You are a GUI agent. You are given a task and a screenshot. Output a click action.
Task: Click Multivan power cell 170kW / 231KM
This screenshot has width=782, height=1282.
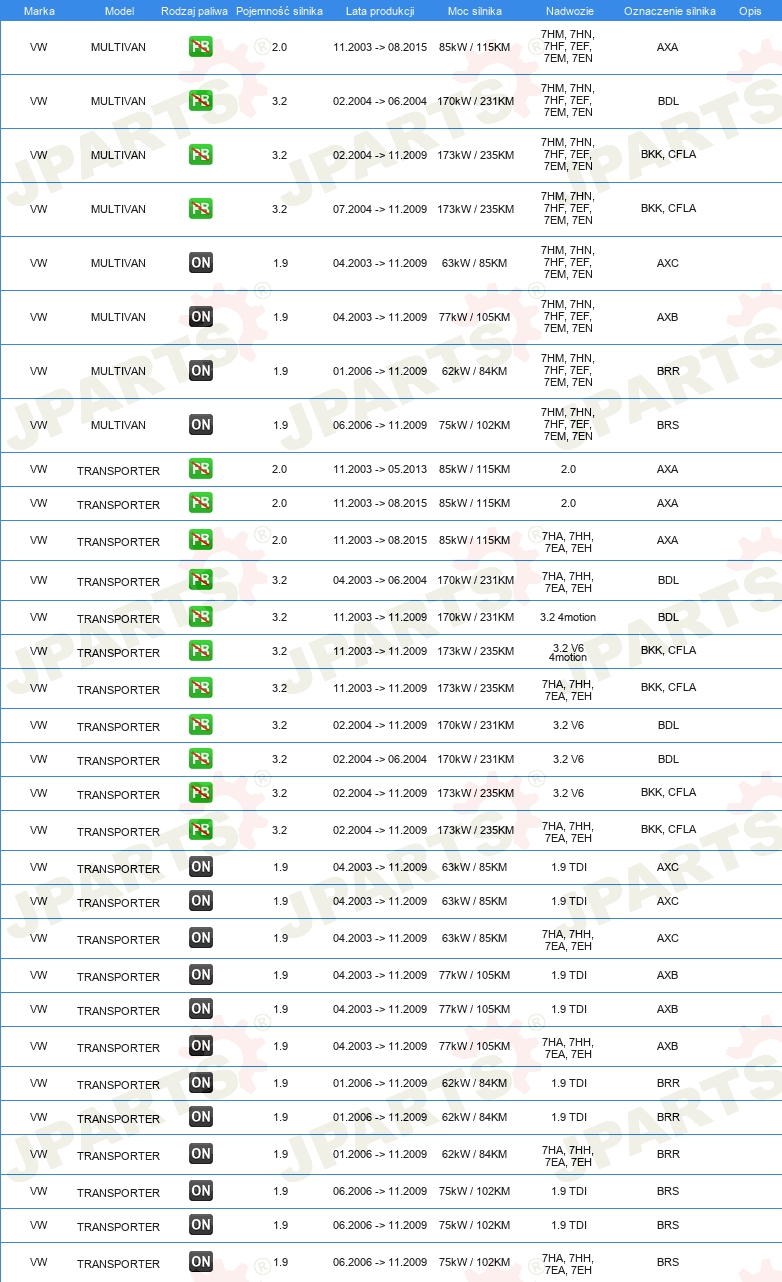[x=475, y=101]
